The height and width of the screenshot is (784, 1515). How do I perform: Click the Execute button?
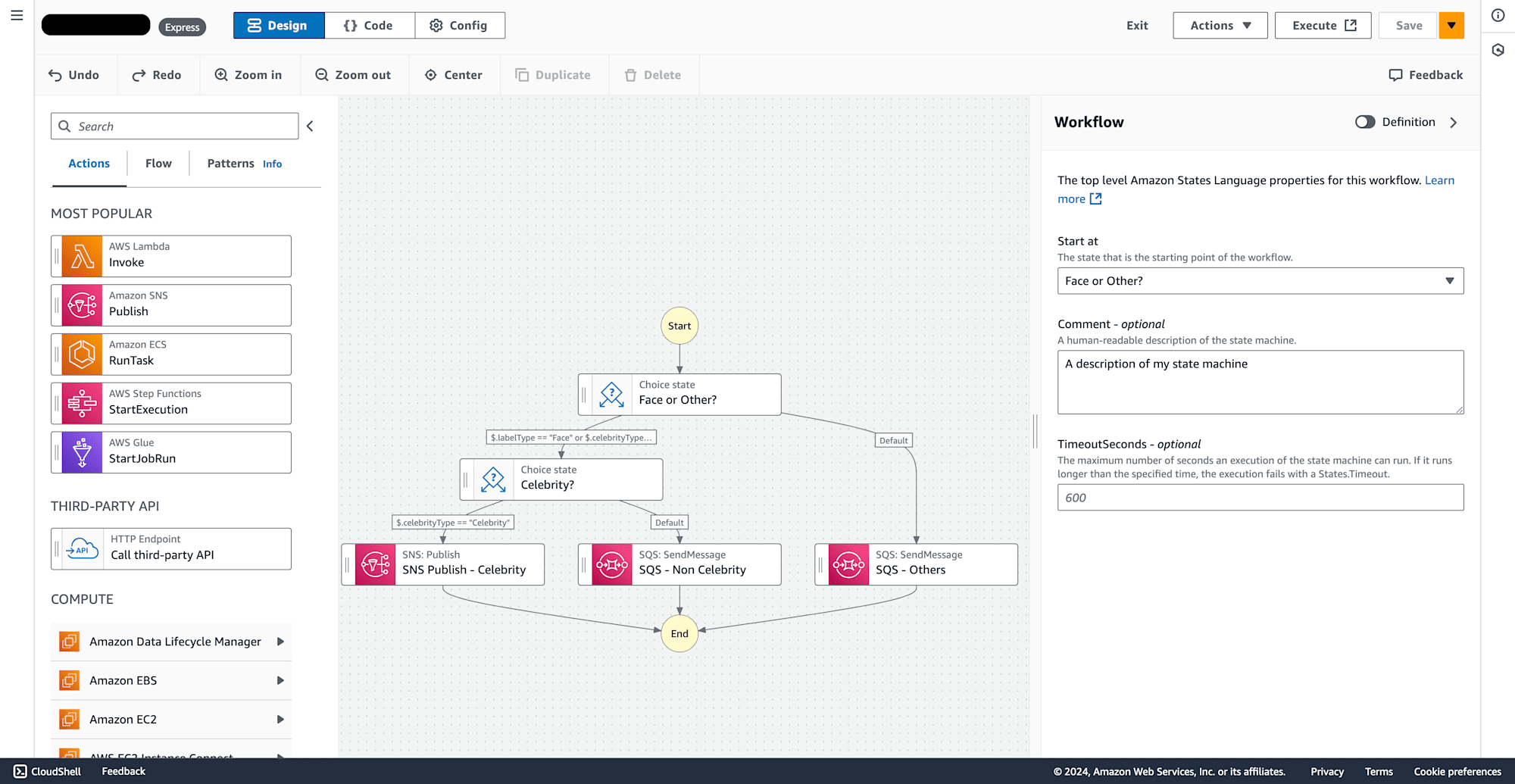(x=1323, y=25)
